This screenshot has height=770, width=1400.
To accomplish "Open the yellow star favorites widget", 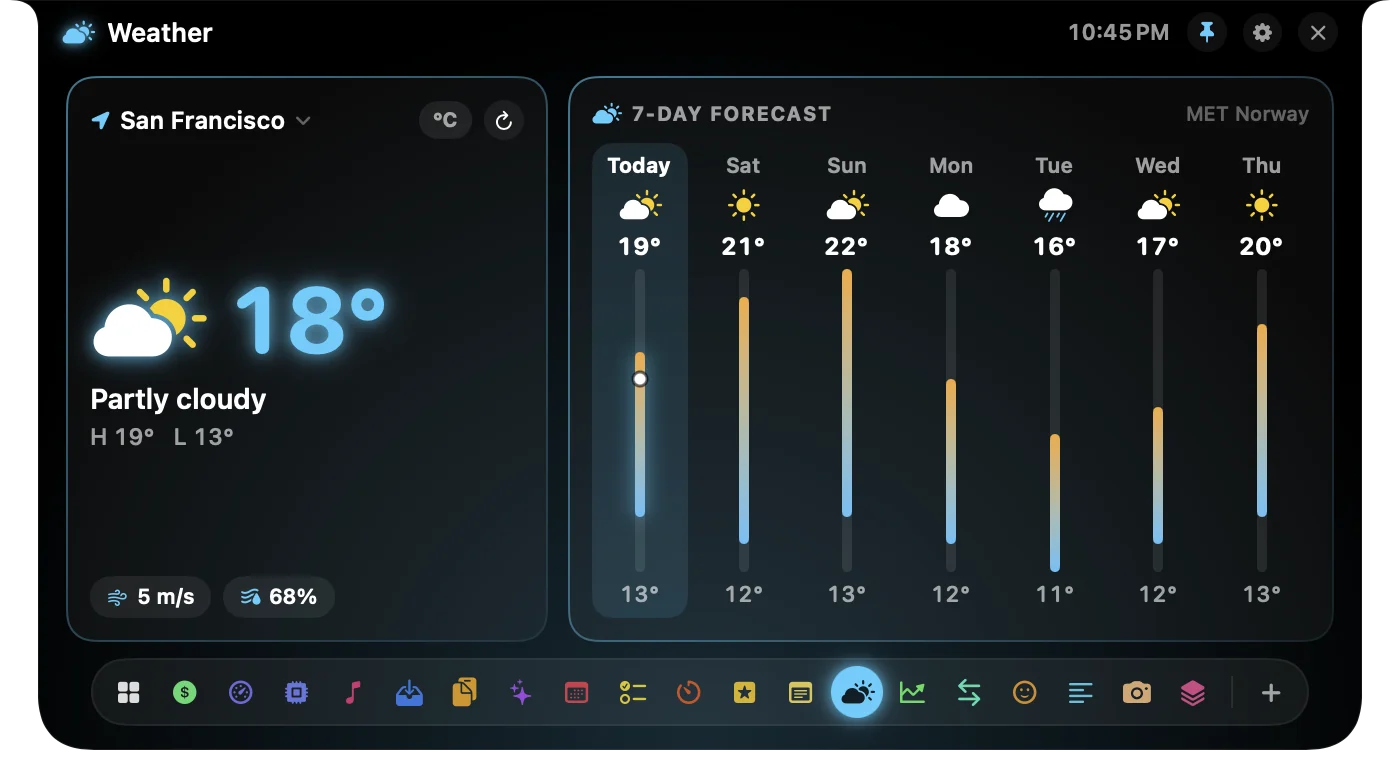I will click(744, 692).
